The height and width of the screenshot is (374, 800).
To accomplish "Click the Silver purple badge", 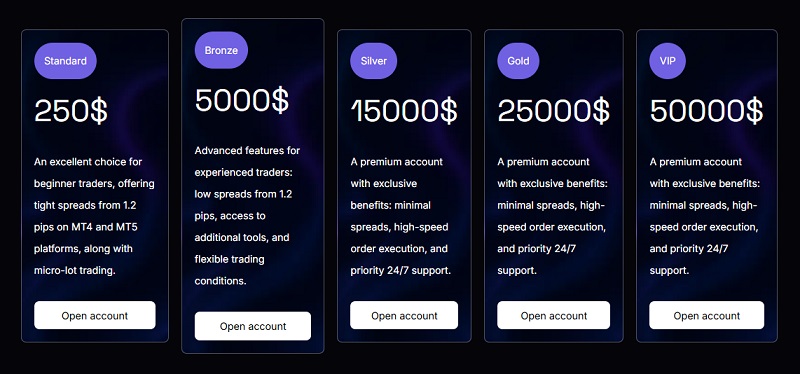I will pos(373,61).
